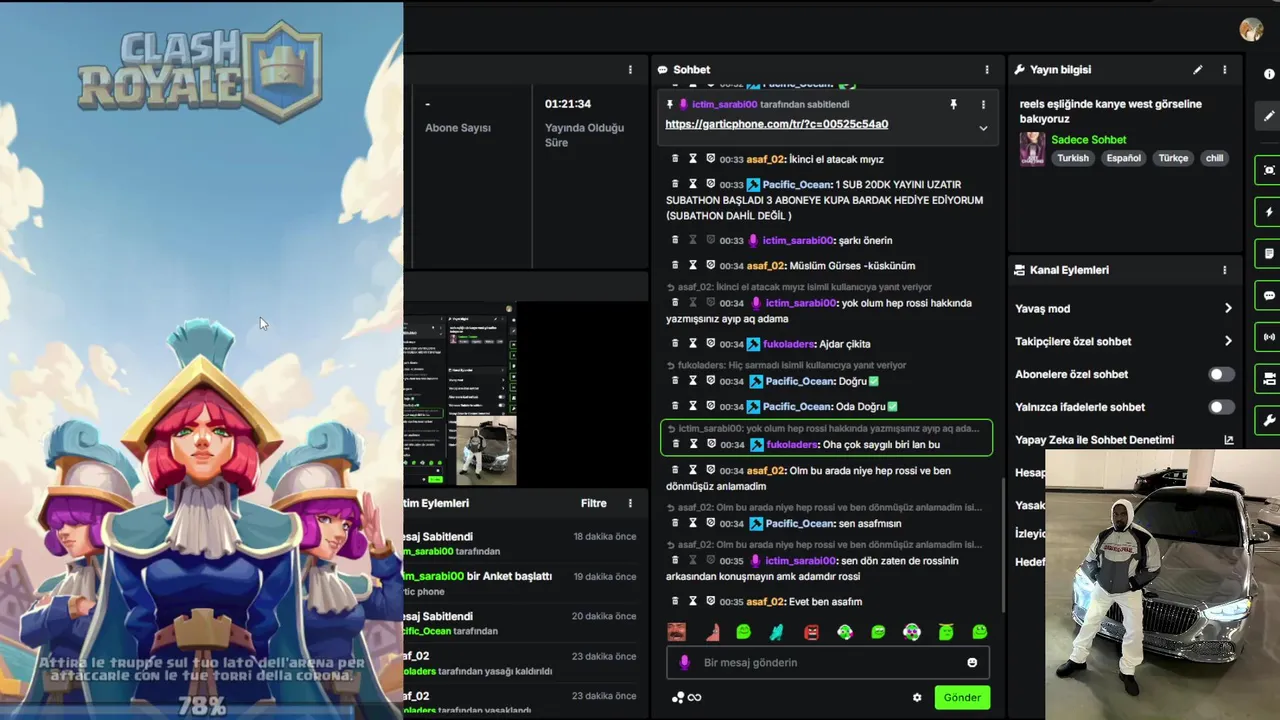Viewport: 1280px width, 720px height.
Task: Click the info icon in right sidebar
Action: (x=1269, y=74)
